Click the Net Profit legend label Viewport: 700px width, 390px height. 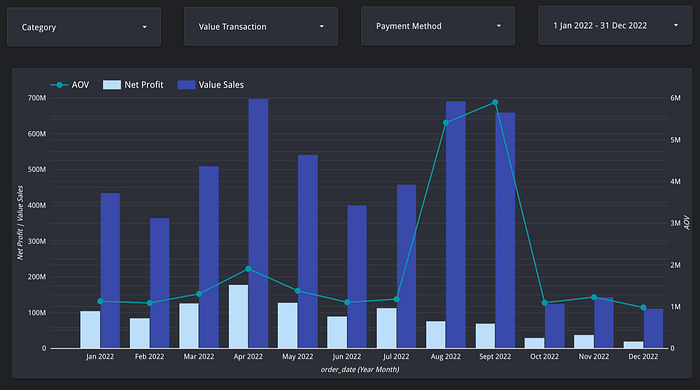click(x=144, y=85)
